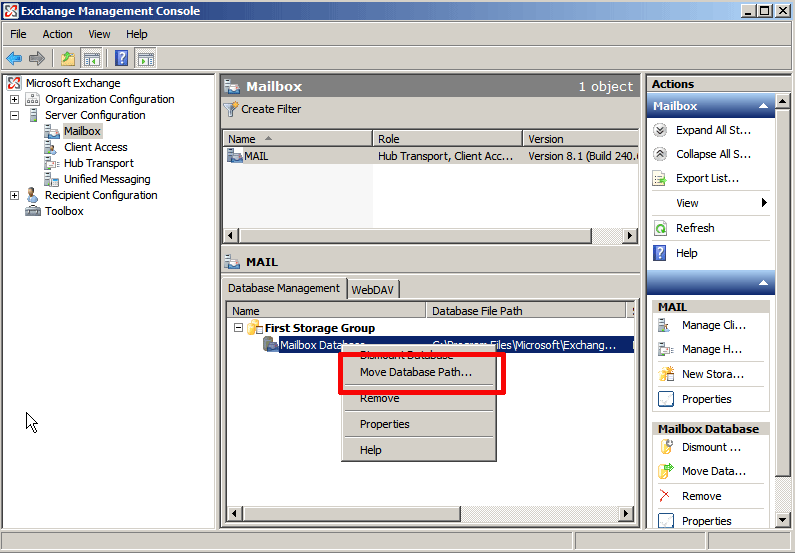Screen dimensions: 795x553
Task: Collapse the First Storage Group
Action: point(238,327)
